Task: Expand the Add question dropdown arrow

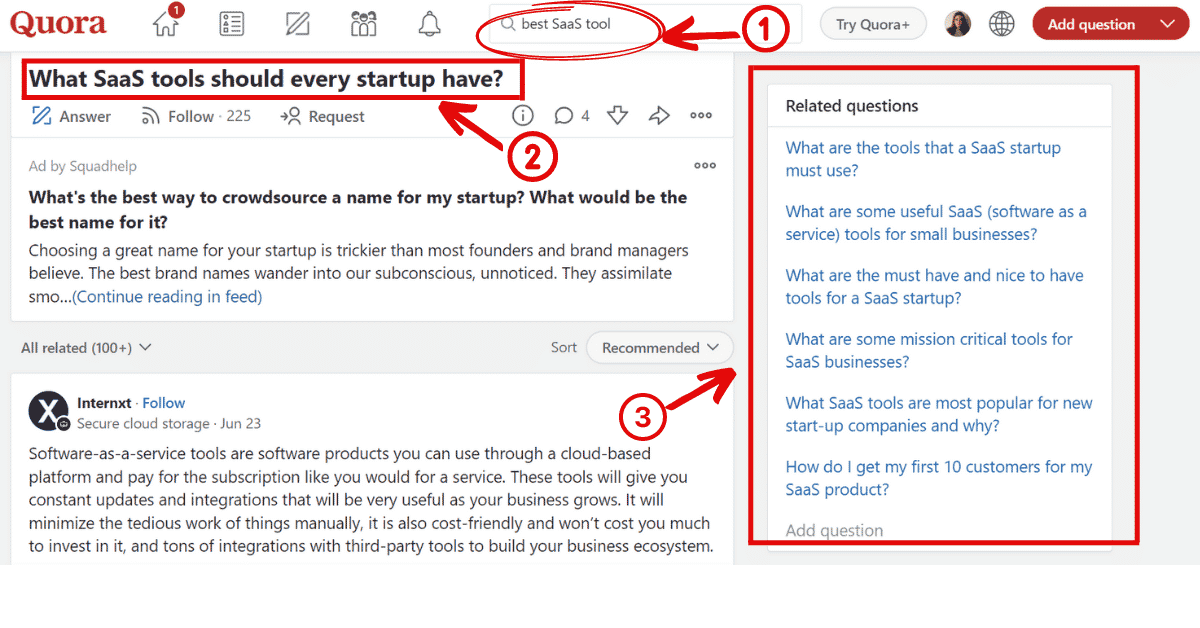Action: [x=1166, y=24]
